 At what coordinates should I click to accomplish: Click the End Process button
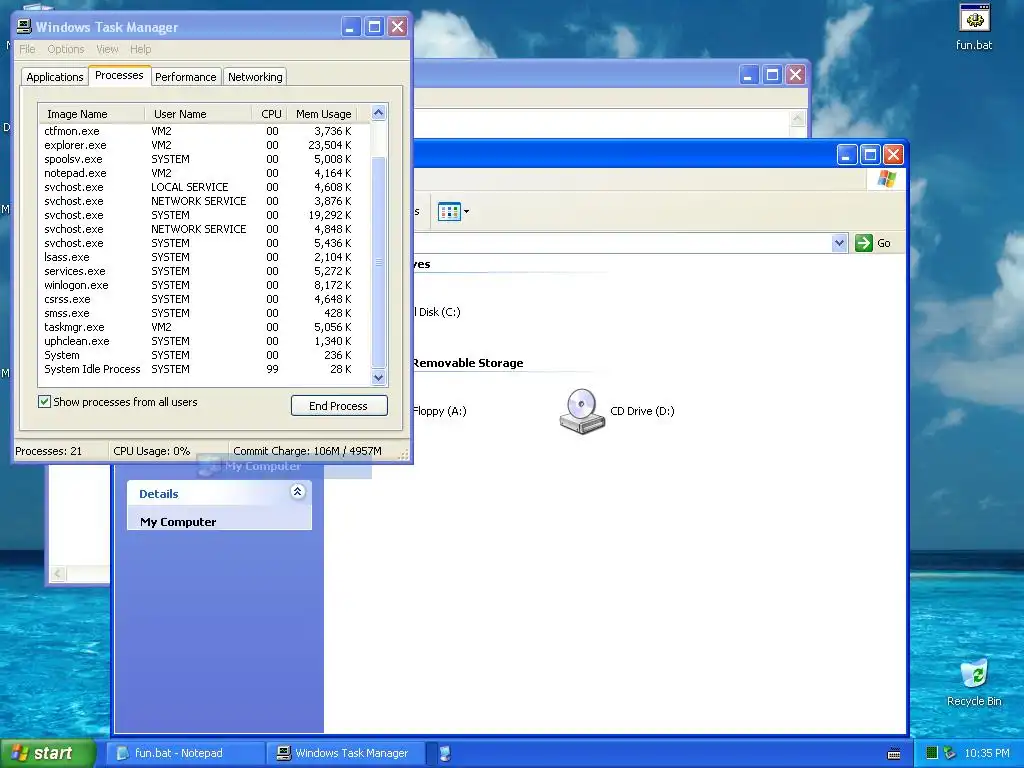tap(339, 406)
